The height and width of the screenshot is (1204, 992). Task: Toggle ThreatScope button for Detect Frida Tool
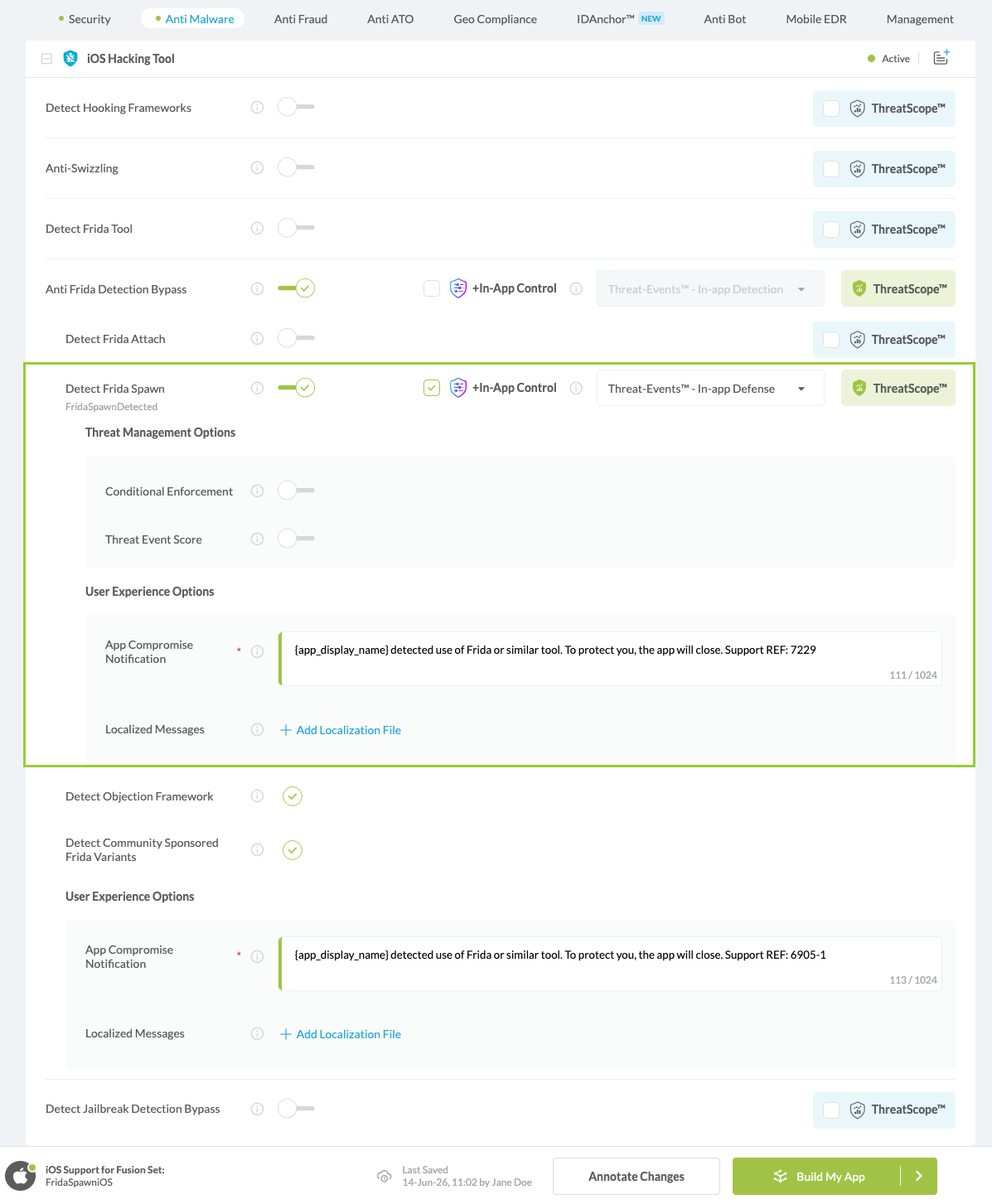pyautogui.click(x=884, y=230)
